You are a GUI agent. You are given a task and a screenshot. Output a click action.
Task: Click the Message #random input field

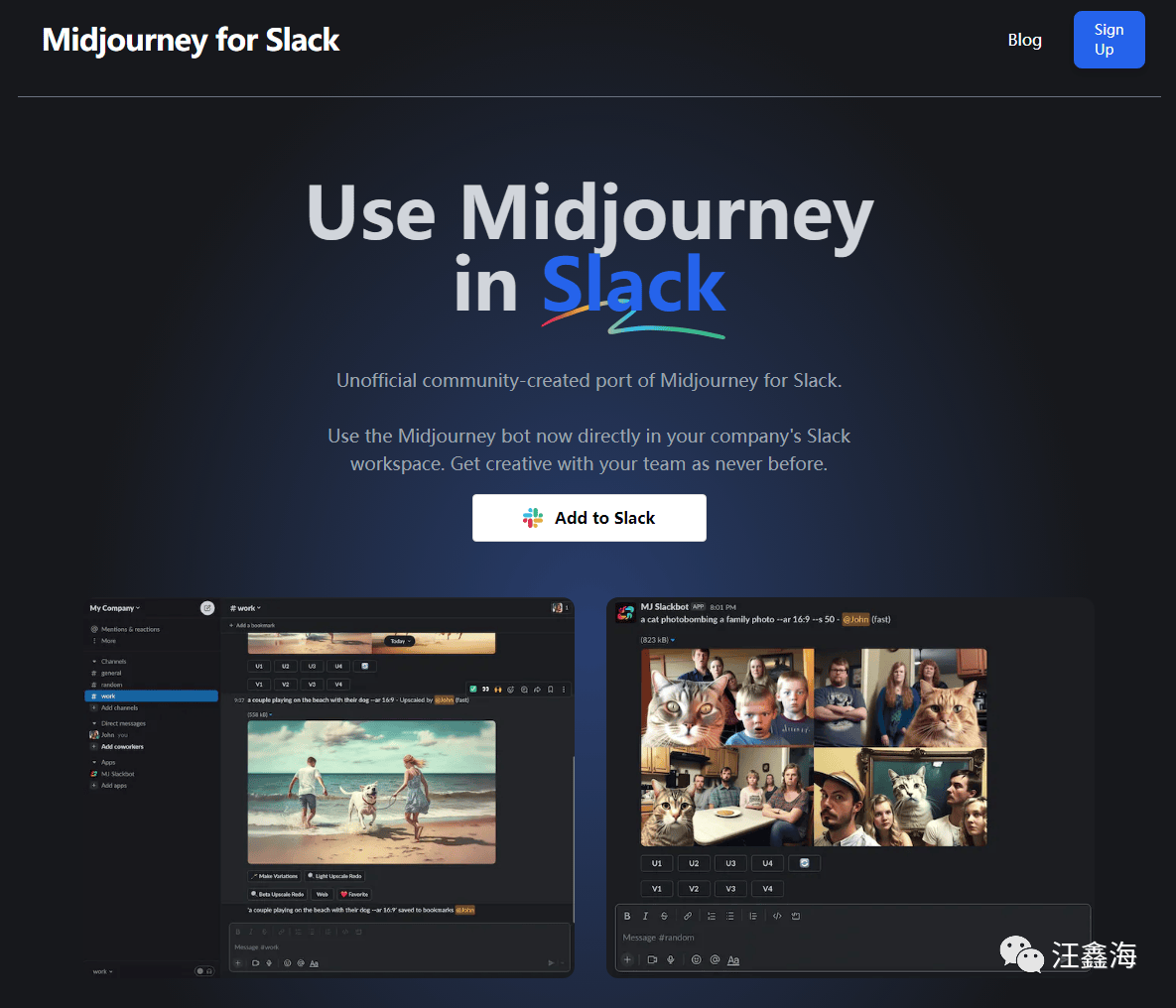click(x=852, y=938)
